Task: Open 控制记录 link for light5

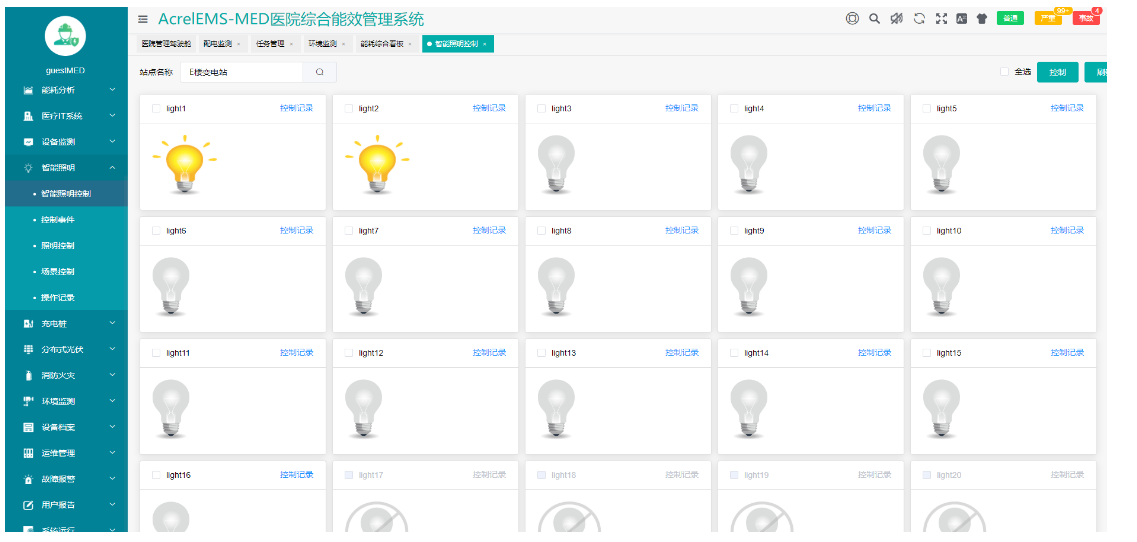Action: click(1066, 108)
